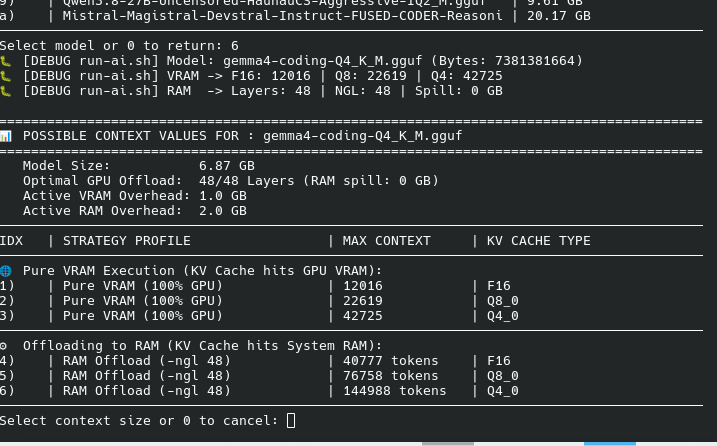Click the KV CACHE TYPE column header
The image size is (717, 446).
(x=539, y=241)
